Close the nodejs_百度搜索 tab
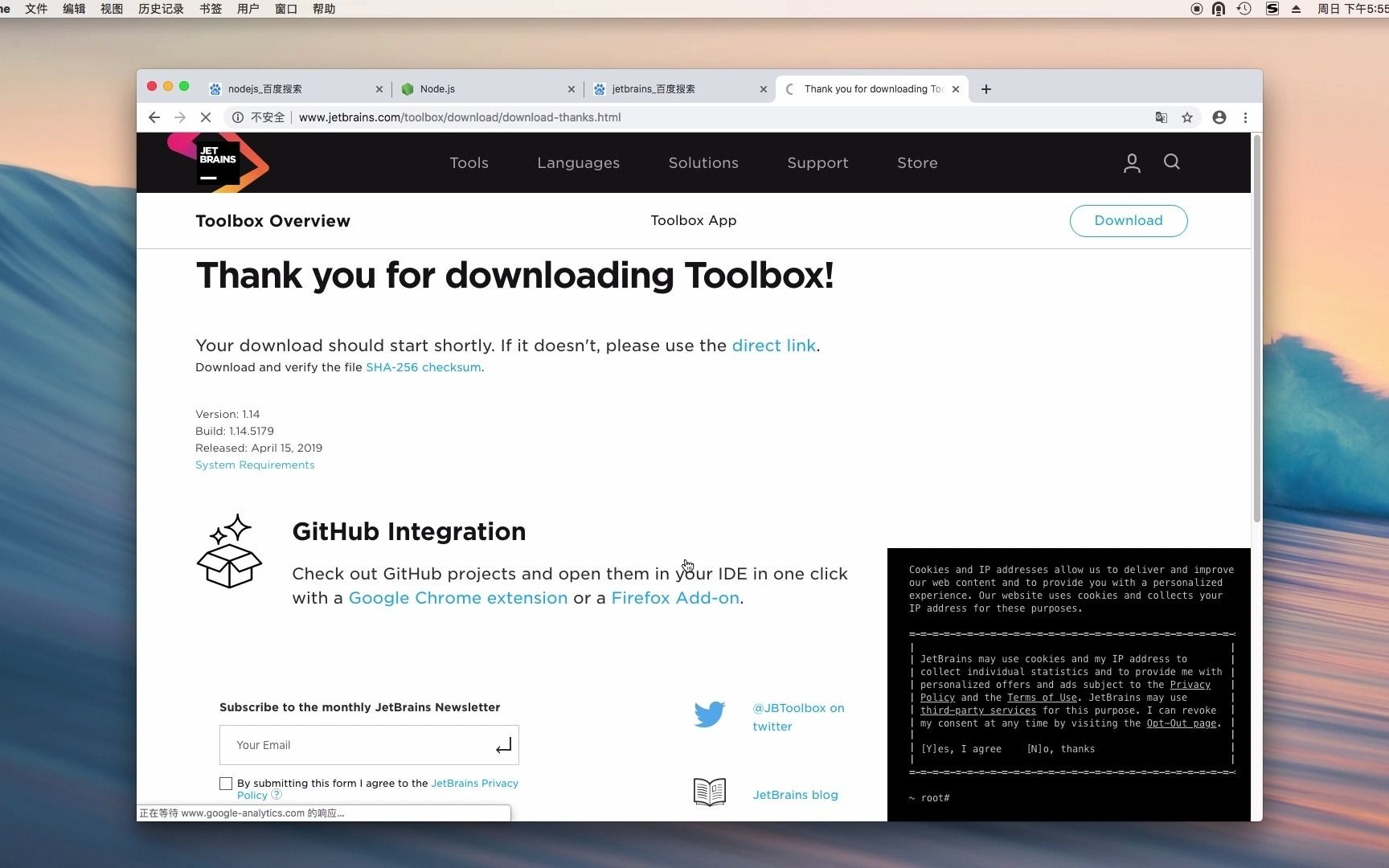Image resolution: width=1389 pixels, height=868 pixels. pos(379,89)
